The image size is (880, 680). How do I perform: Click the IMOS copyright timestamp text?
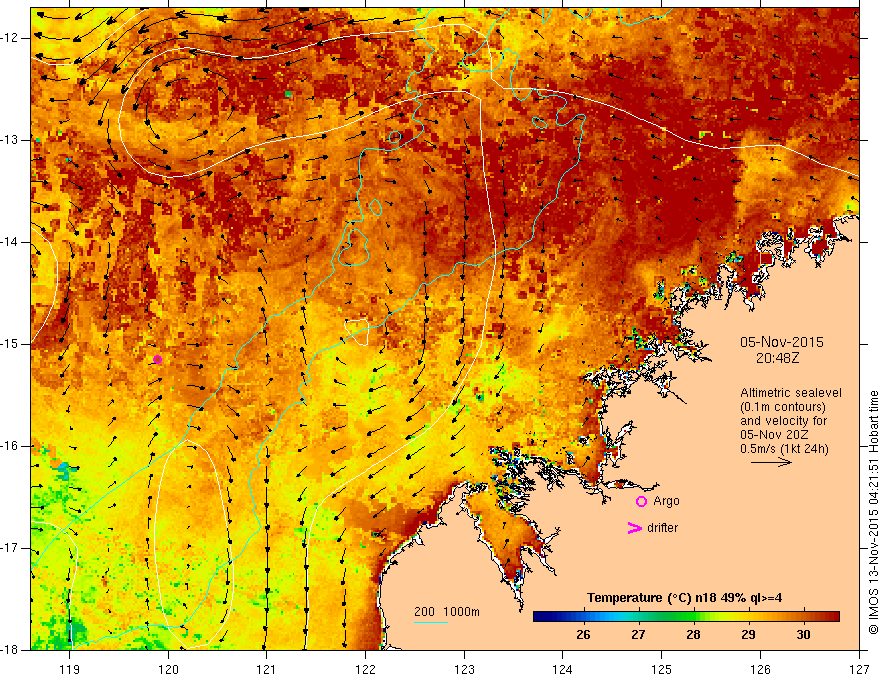point(873,513)
